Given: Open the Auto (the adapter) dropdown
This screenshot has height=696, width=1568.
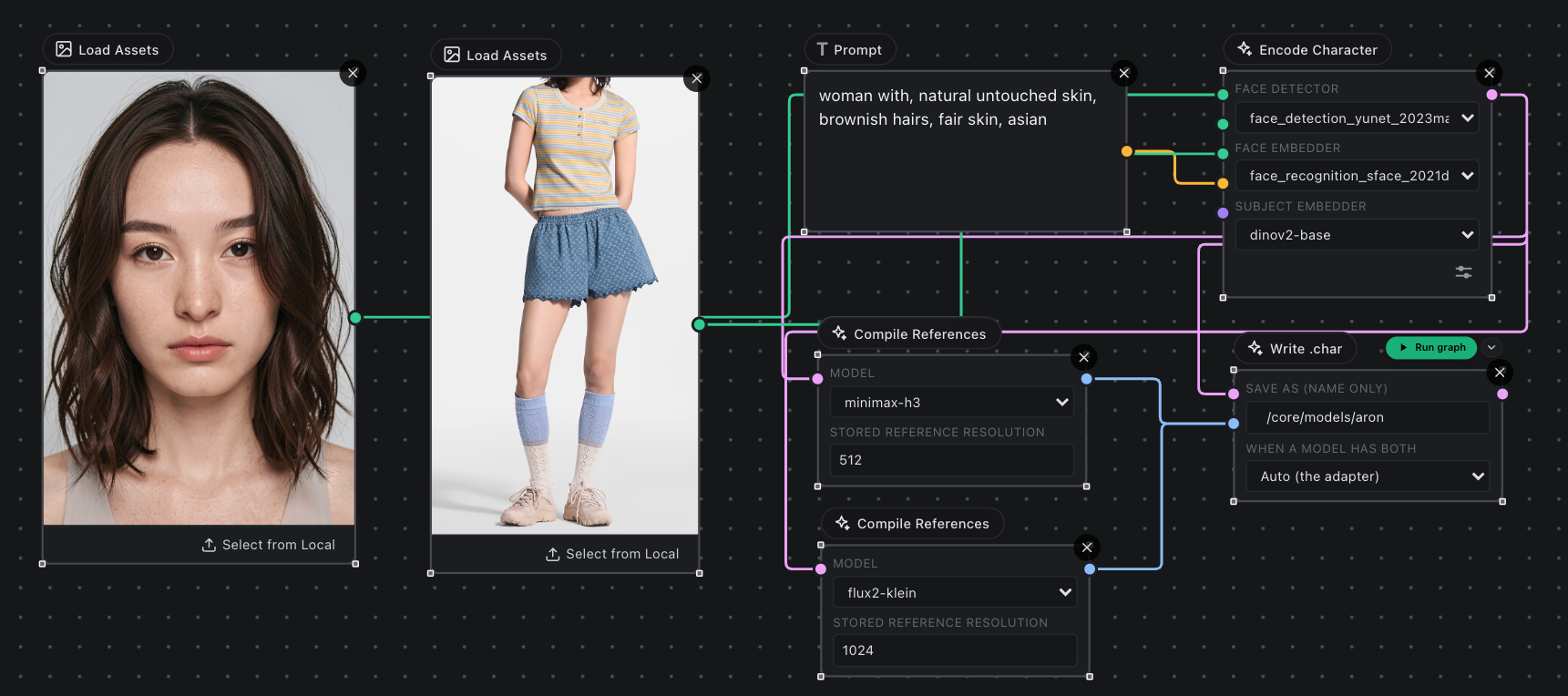Looking at the screenshot, I should click(1368, 476).
